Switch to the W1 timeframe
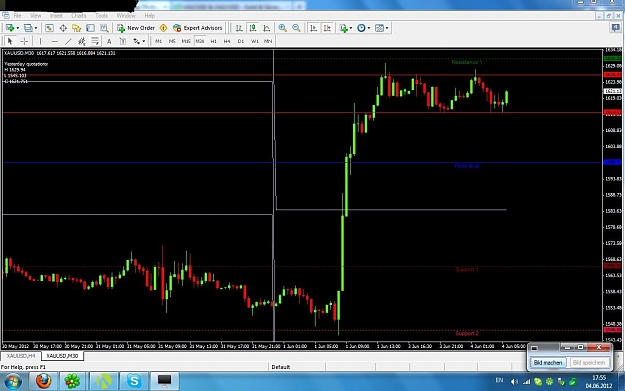625x391 pixels. 255,41
